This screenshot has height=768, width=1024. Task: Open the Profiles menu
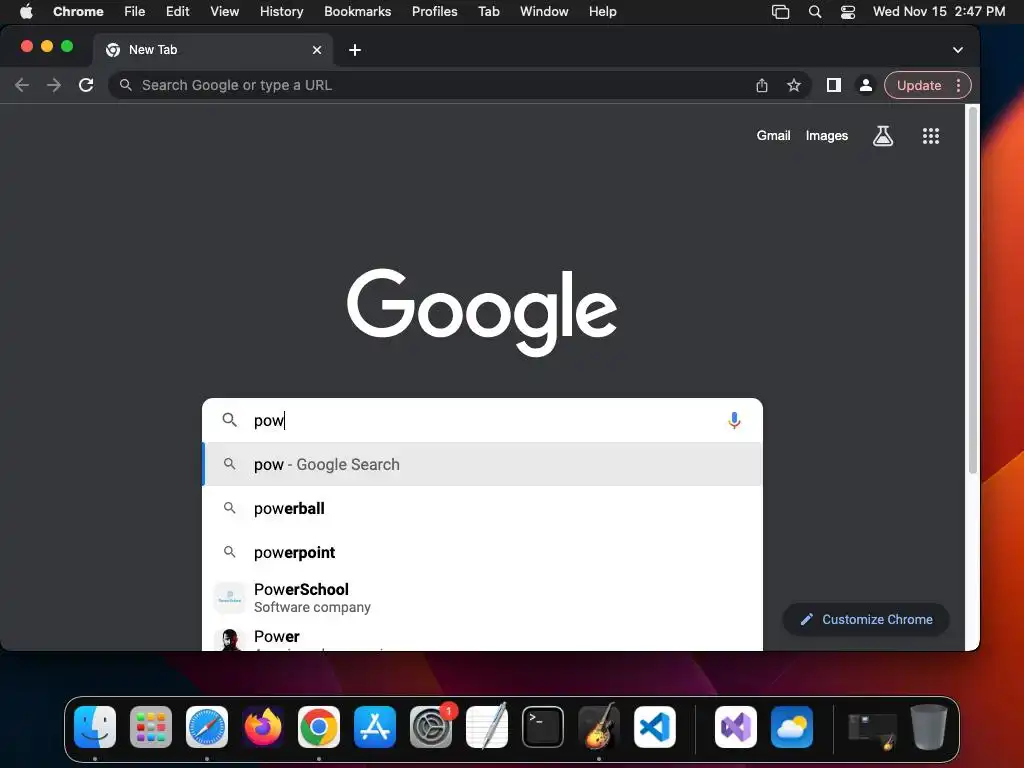click(434, 12)
